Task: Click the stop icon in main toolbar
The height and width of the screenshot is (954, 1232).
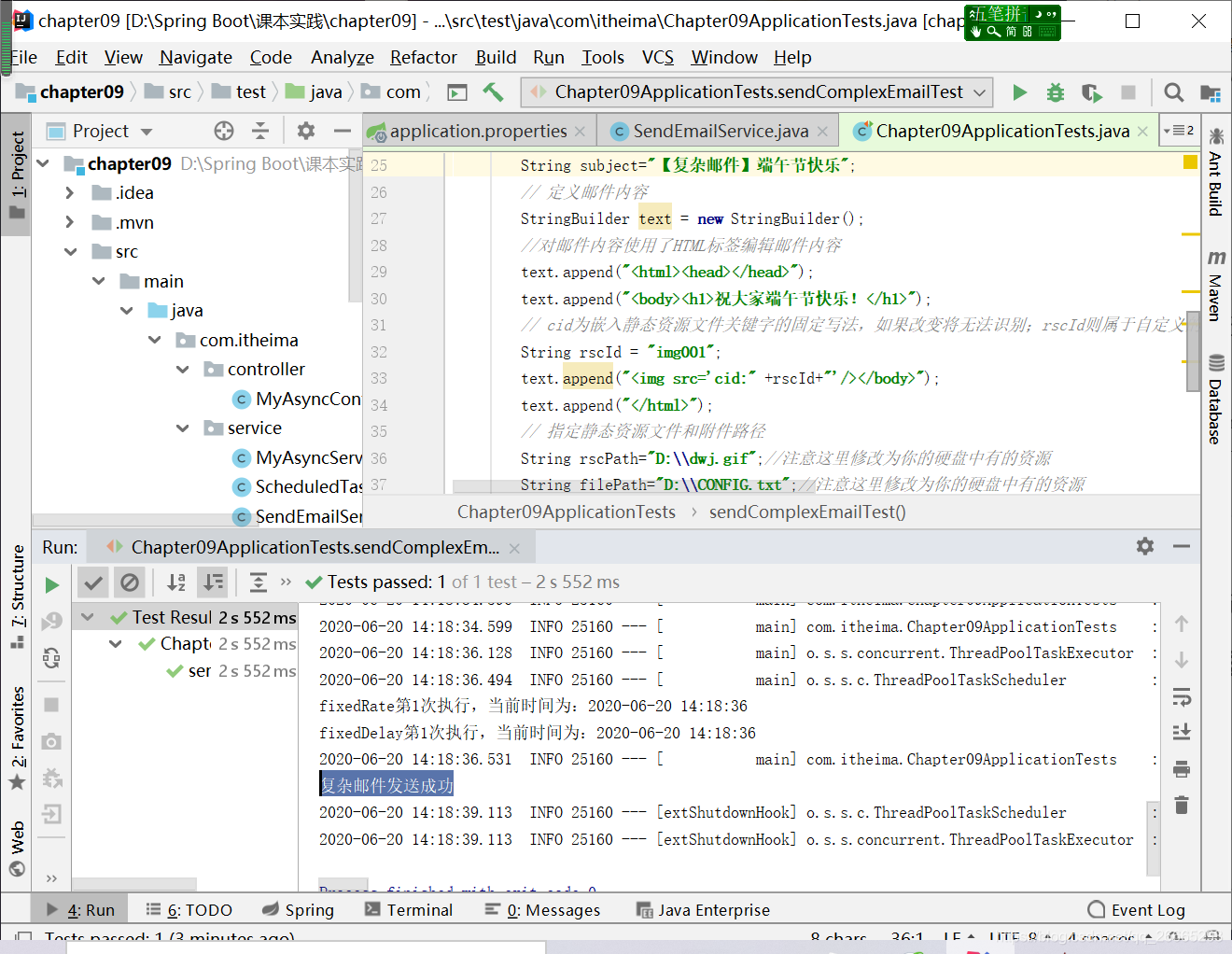Action: (x=1127, y=92)
